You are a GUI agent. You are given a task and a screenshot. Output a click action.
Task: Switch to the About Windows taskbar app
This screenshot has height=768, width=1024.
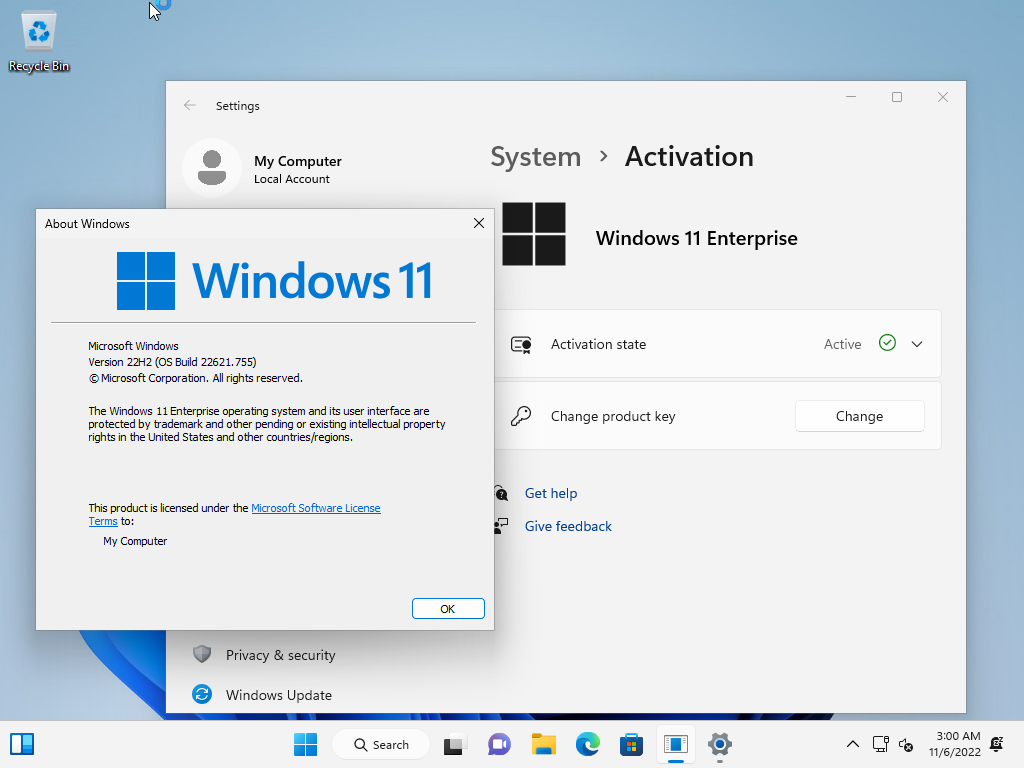pos(675,744)
